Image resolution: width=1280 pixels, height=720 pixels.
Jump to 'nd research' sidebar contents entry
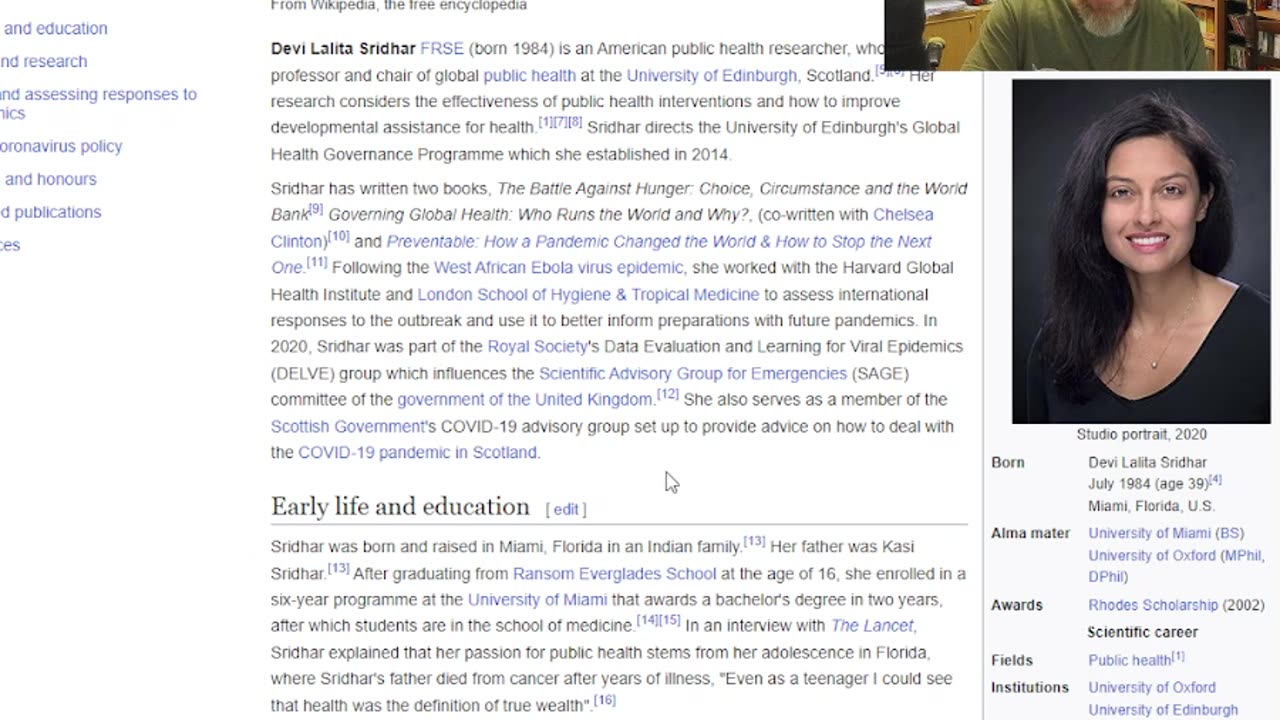[x=43, y=61]
